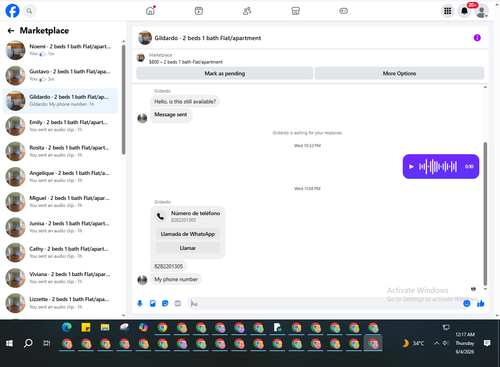Open the emoji picker in message box
Image resolution: width=500 pixels, height=367 pixels.
(x=467, y=303)
